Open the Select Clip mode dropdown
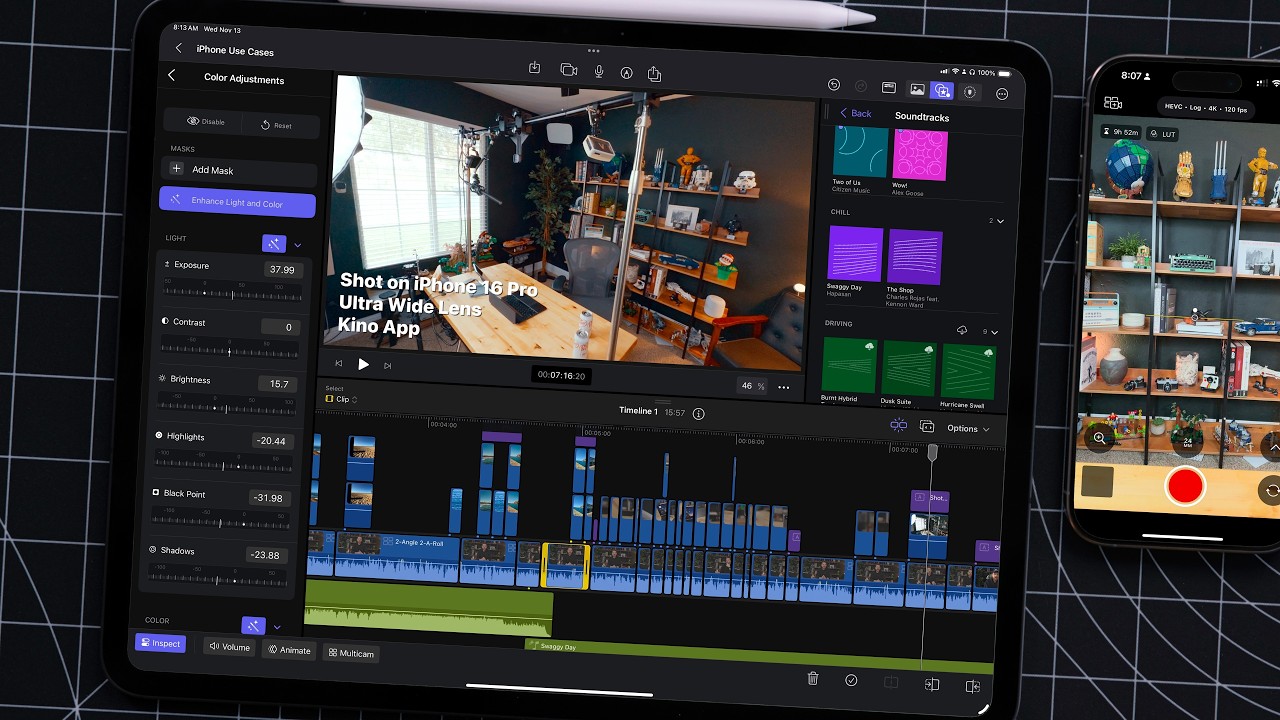Viewport: 1280px width, 720px height. click(x=340, y=399)
